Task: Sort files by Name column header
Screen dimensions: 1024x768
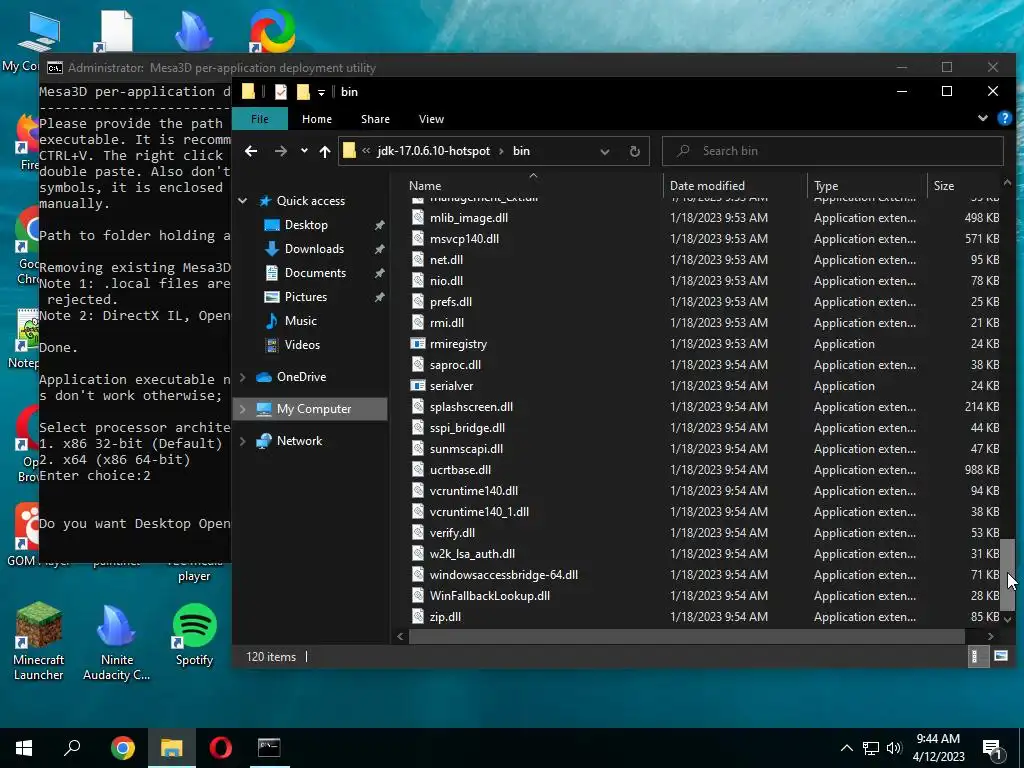Action: [425, 185]
